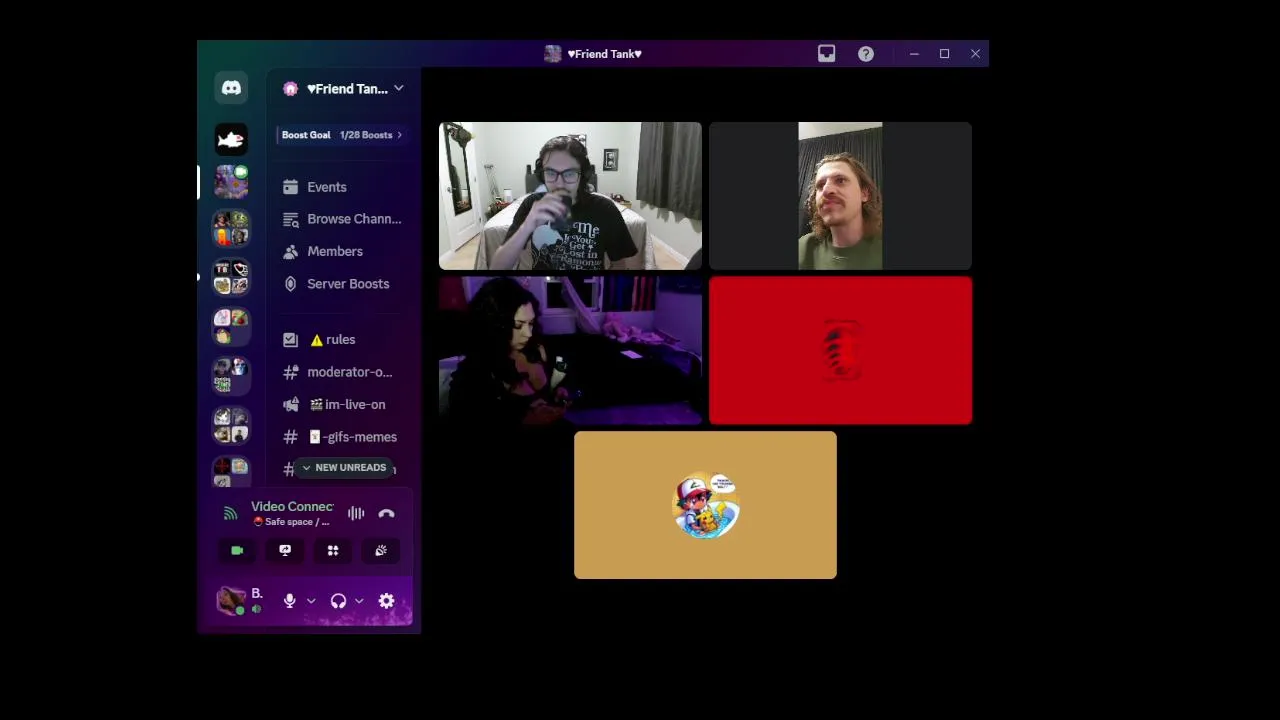Open the gifs-memes channel
The height and width of the screenshot is (720, 1280).
[344, 437]
